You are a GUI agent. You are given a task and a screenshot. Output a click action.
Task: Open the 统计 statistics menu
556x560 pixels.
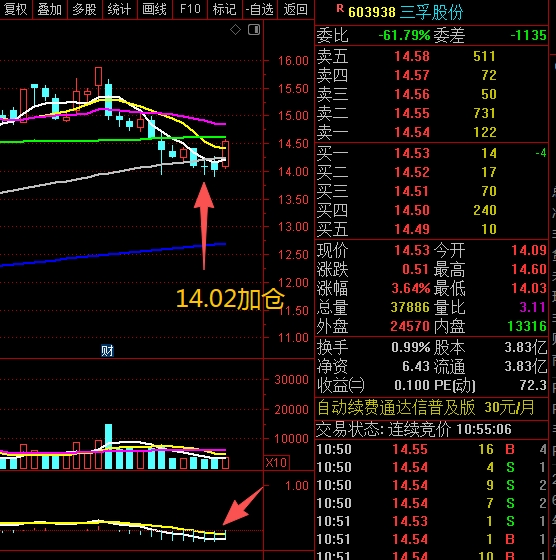click(119, 9)
